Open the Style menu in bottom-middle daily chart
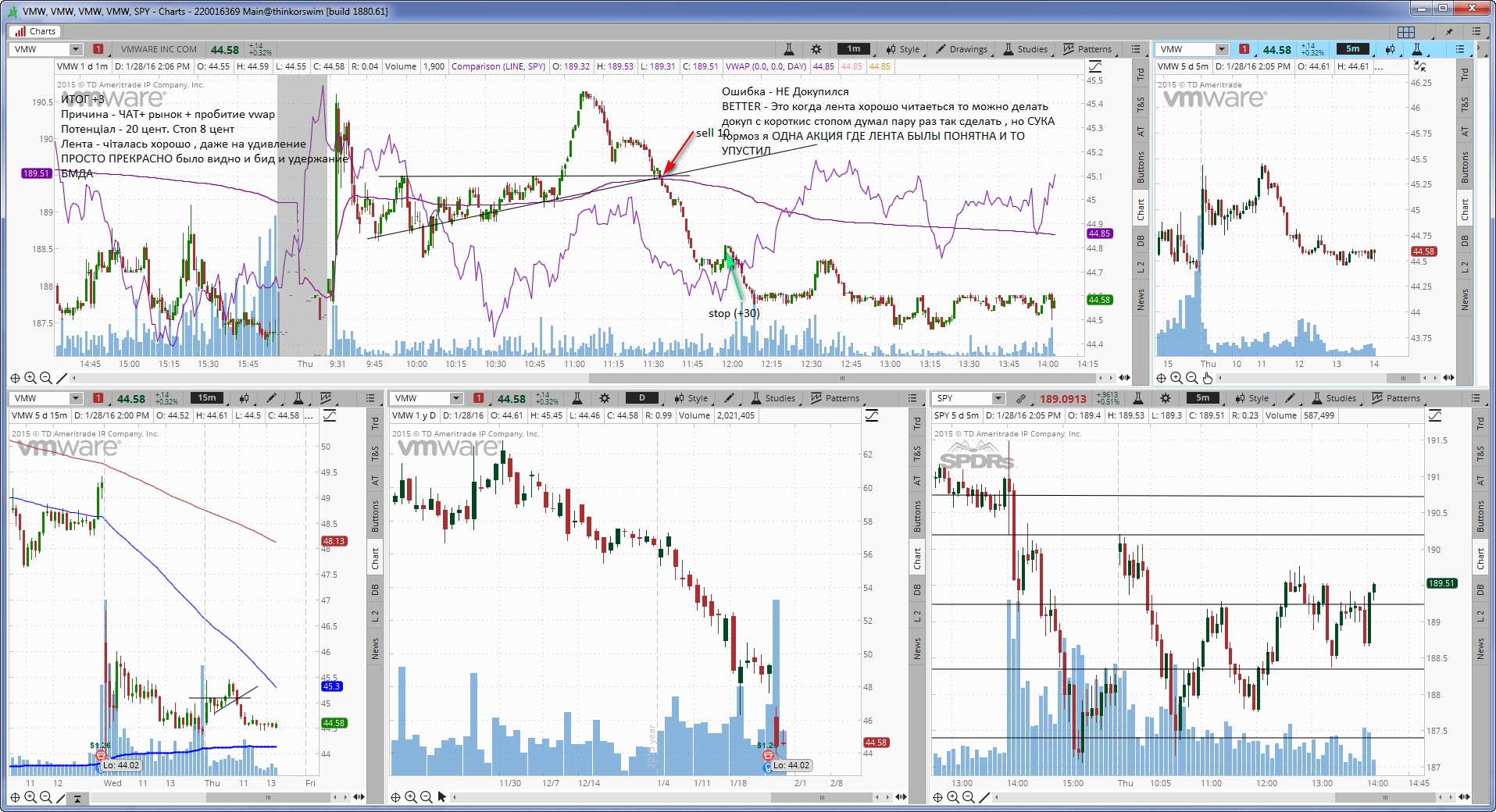Image resolution: width=1496 pixels, height=812 pixels. 691,398
